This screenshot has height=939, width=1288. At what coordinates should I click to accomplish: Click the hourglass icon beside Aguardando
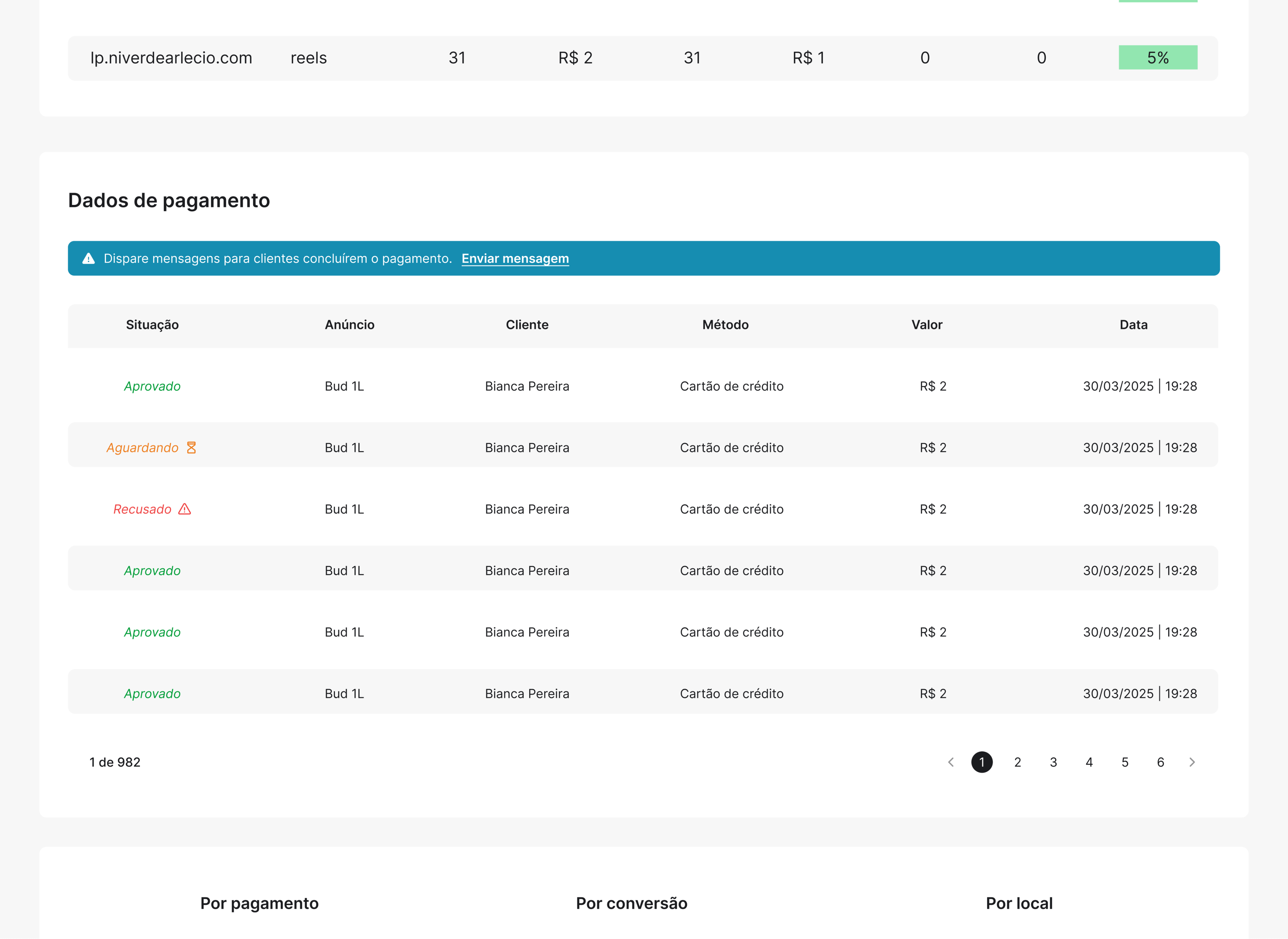tap(192, 448)
